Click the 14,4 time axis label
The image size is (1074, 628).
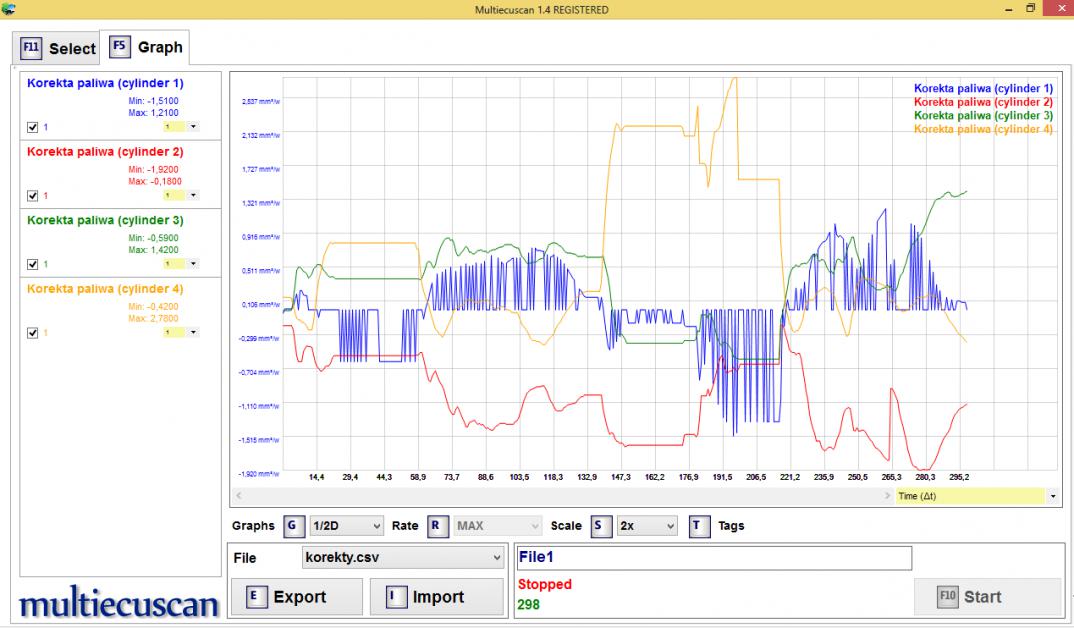pyautogui.click(x=316, y=477)
